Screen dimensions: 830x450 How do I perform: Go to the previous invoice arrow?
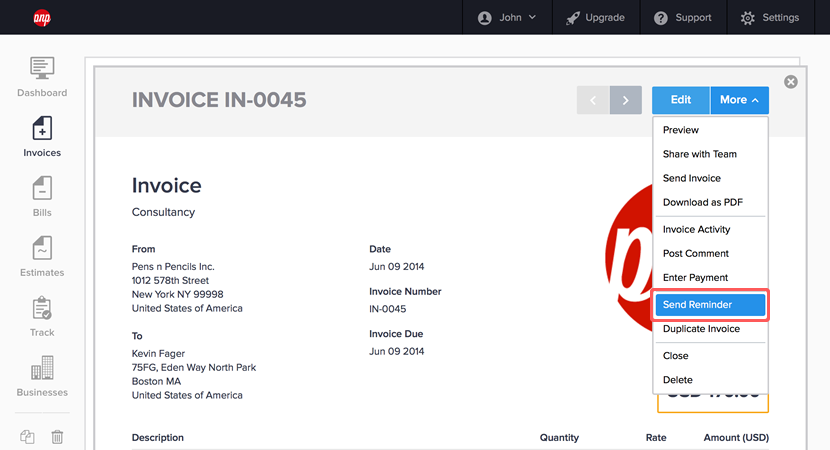coord(593,100)
